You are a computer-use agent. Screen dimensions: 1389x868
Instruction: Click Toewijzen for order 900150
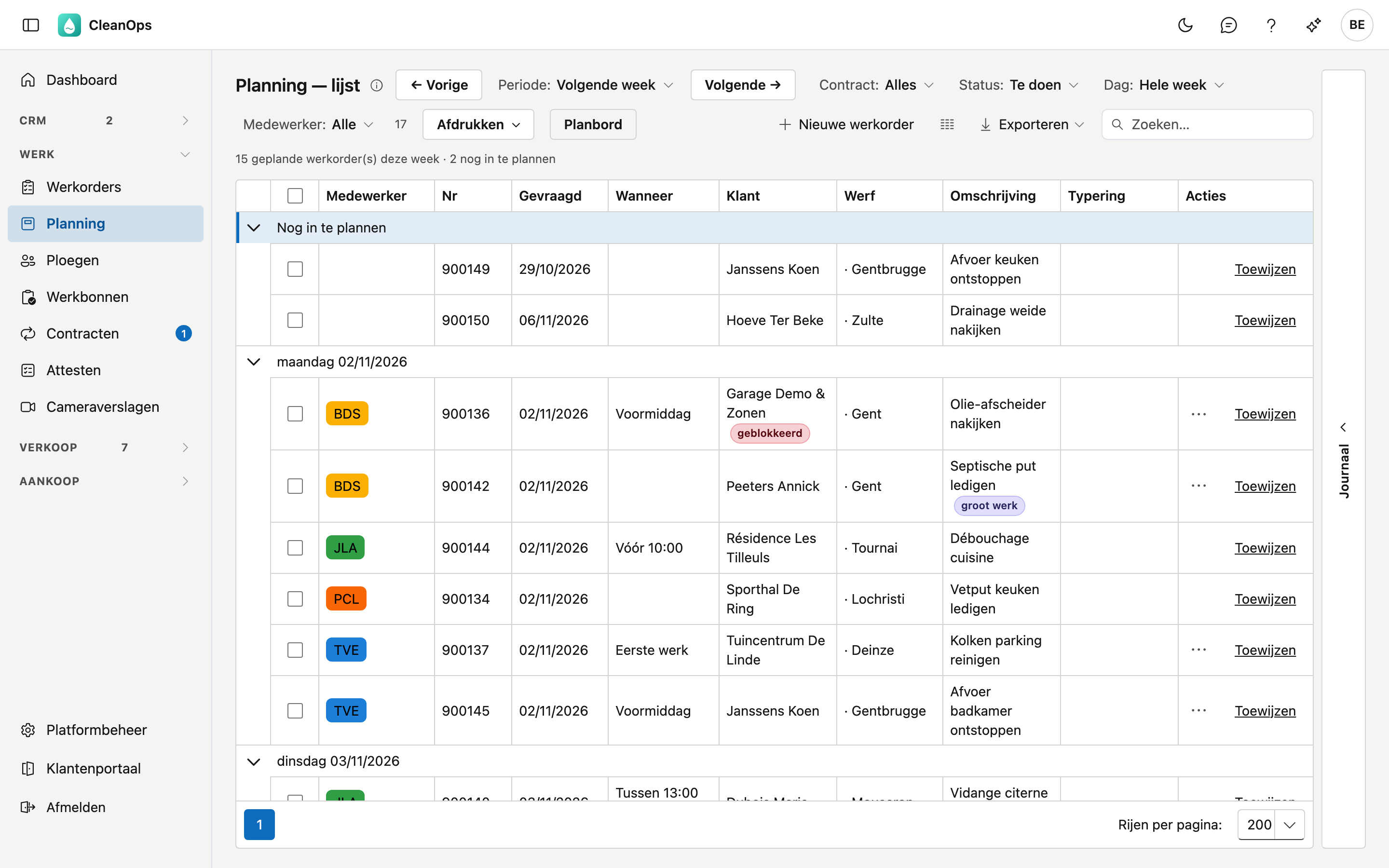coord(1265,320)
